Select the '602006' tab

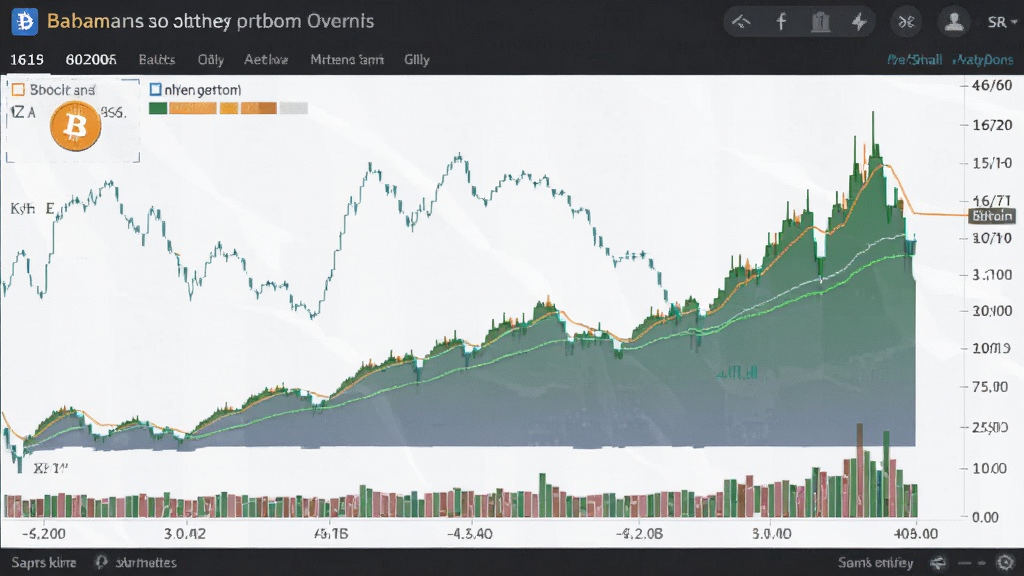tap(91, 59)
